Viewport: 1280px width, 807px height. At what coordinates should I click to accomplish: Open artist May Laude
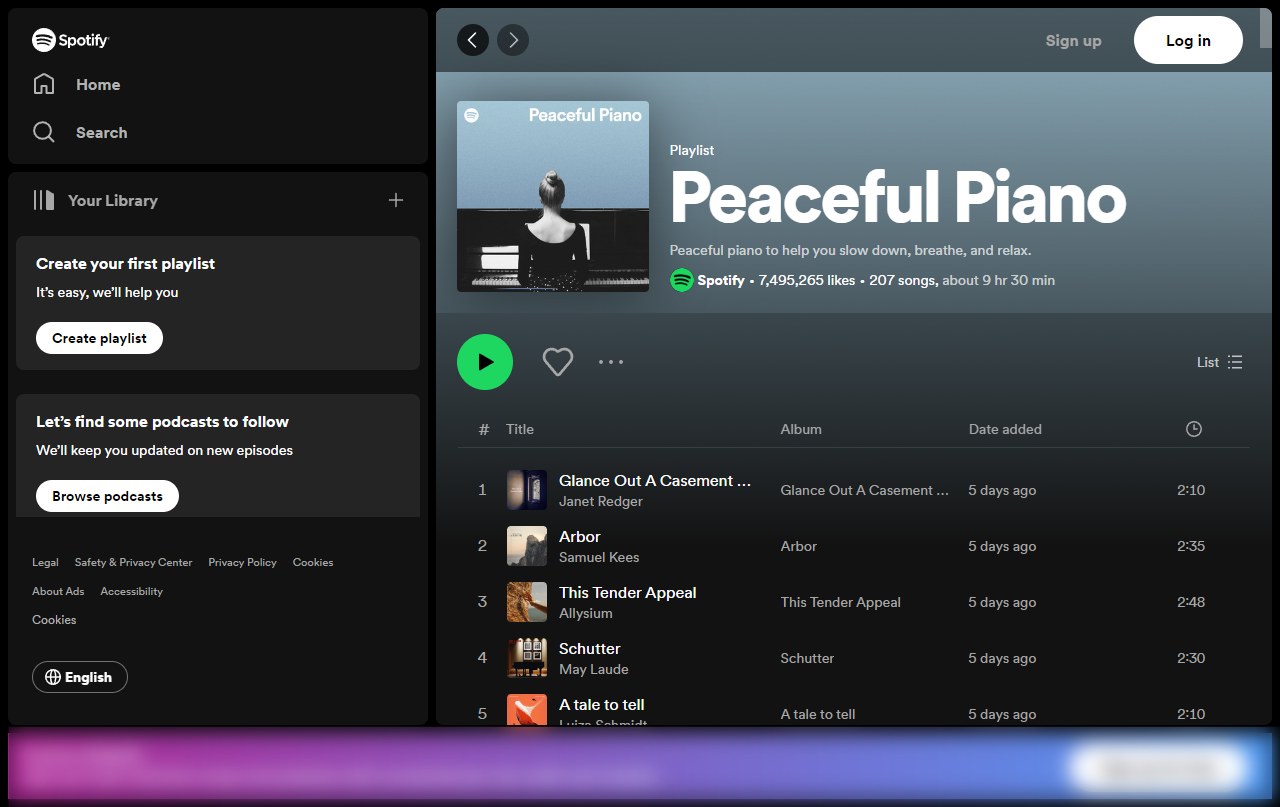[594, 670]
